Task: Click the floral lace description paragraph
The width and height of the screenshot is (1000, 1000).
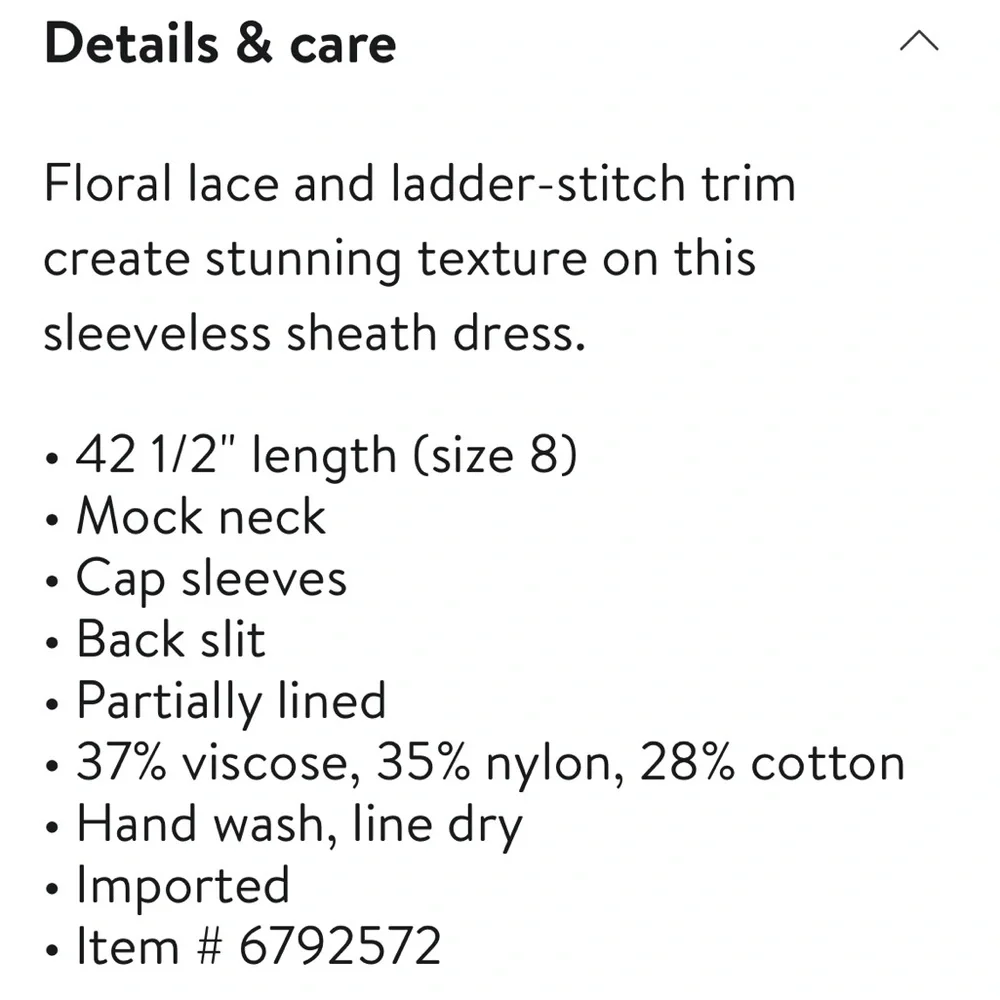Action: (400, 258)
